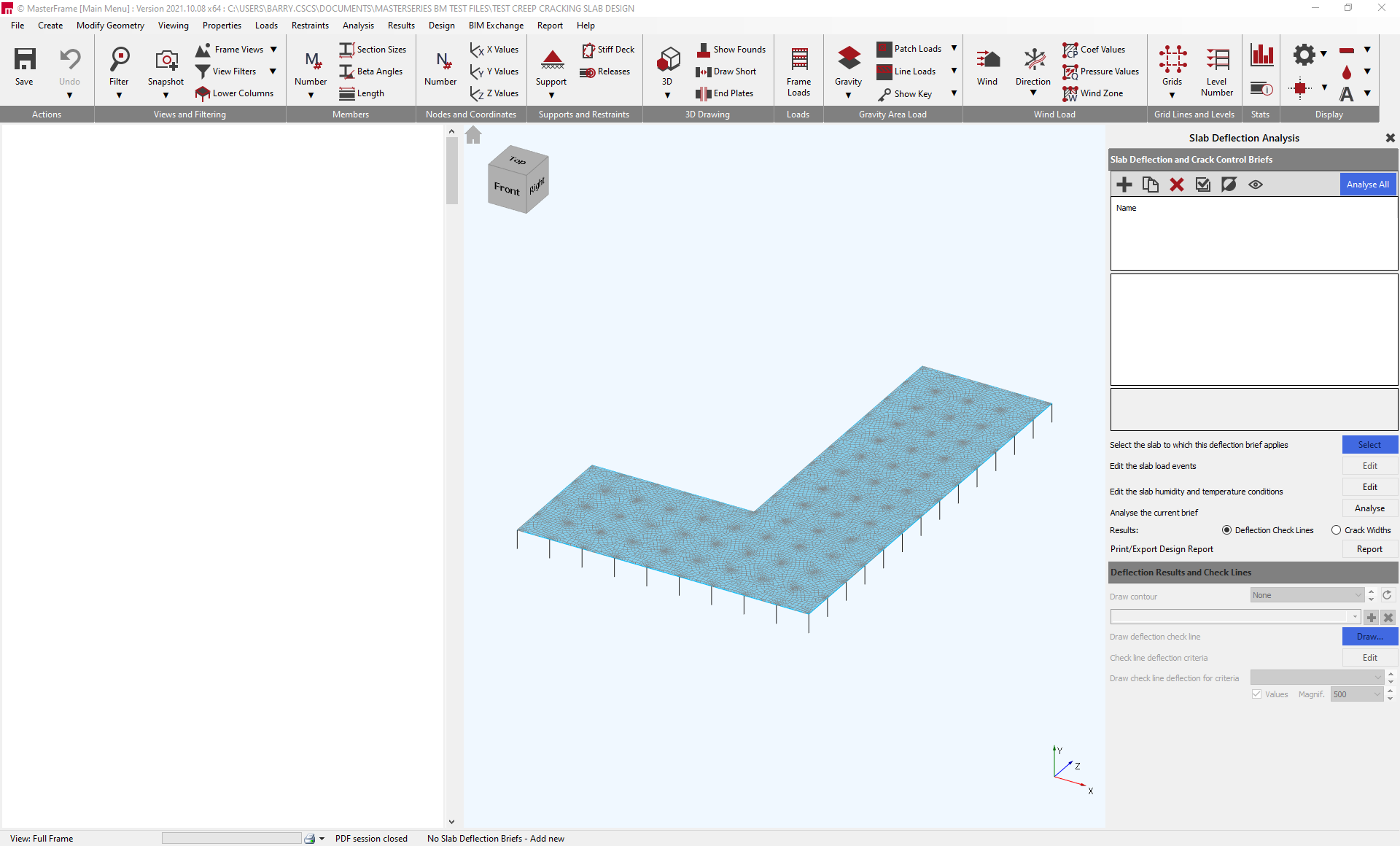Image resolution: width=1400 pixels, height=846 pixels.
Task: Open the Stiff Deck tool
Action: (610, 49)
